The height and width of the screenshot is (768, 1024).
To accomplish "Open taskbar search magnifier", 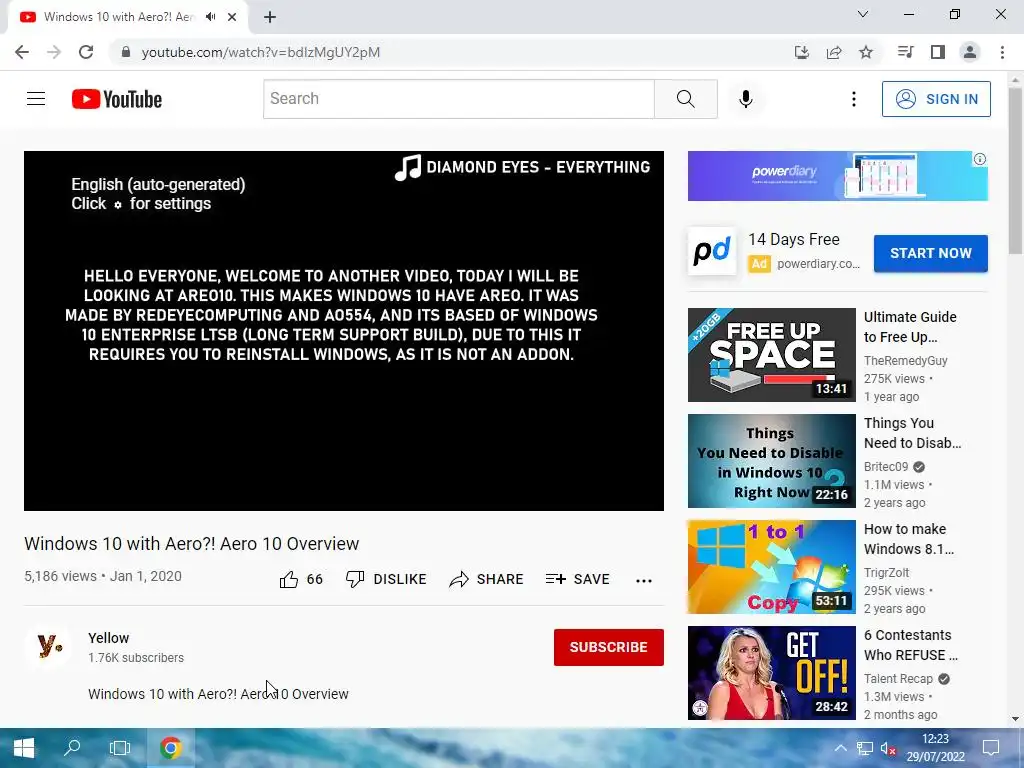I will pyautogui.click(x=72, y=748).
